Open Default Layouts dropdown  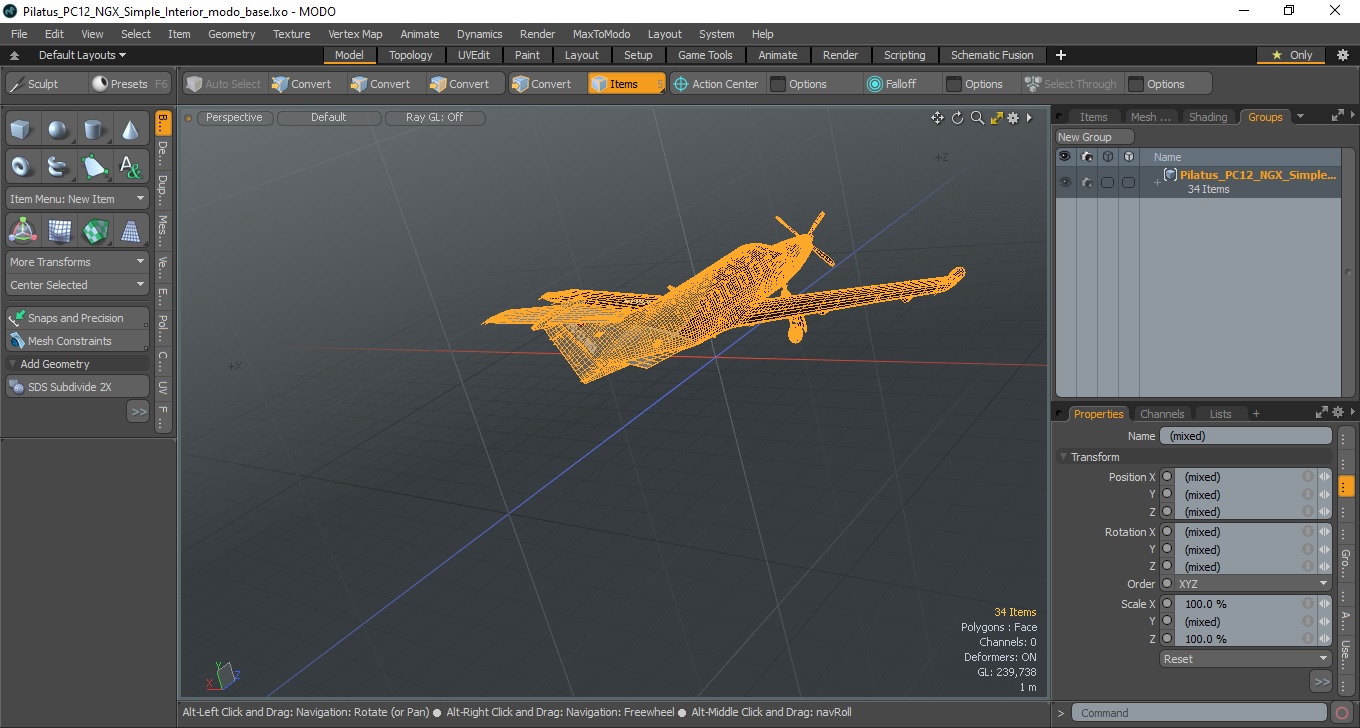coord(83,55)
